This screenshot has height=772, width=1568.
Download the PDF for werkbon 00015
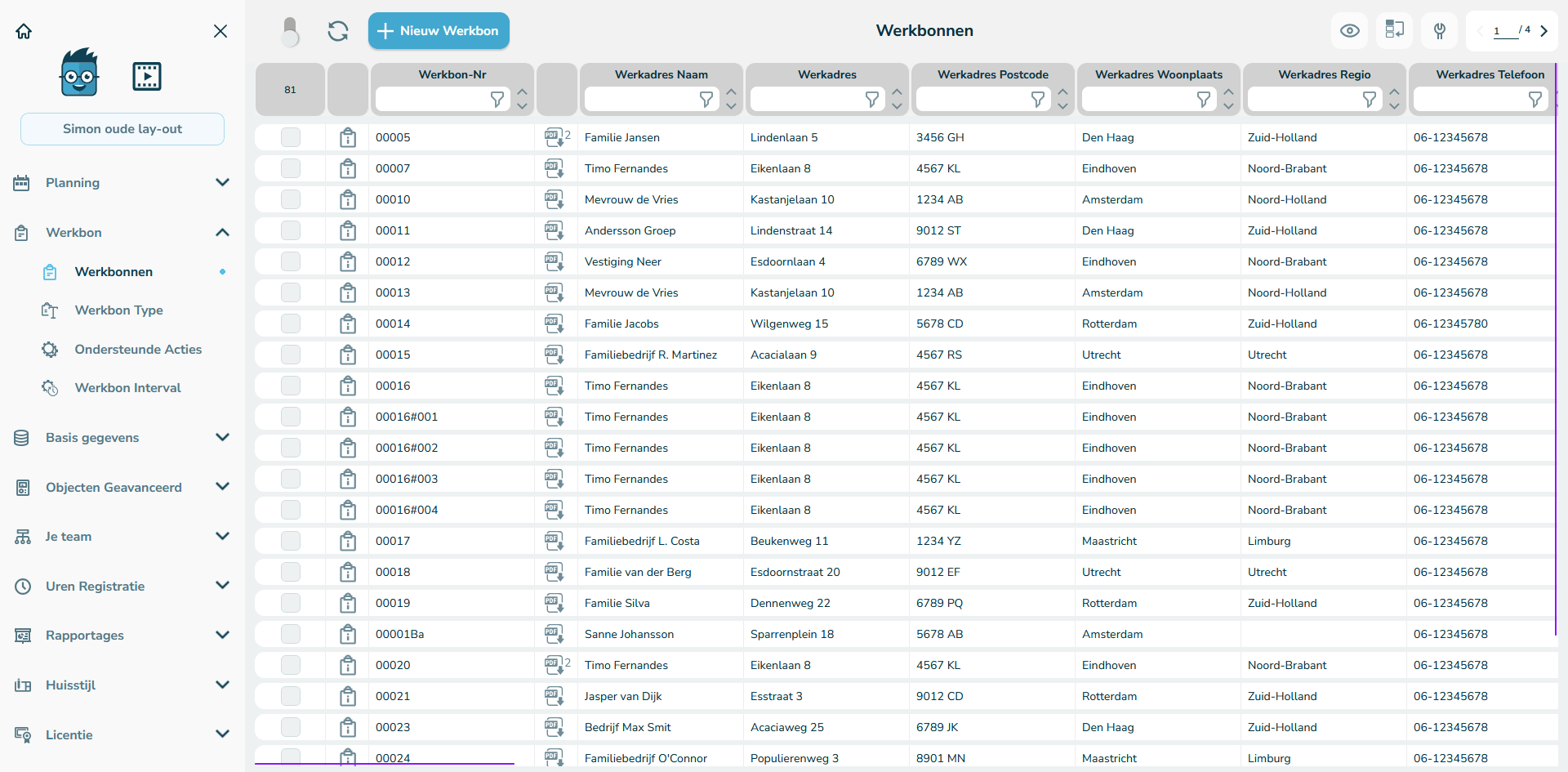point(554,355)
